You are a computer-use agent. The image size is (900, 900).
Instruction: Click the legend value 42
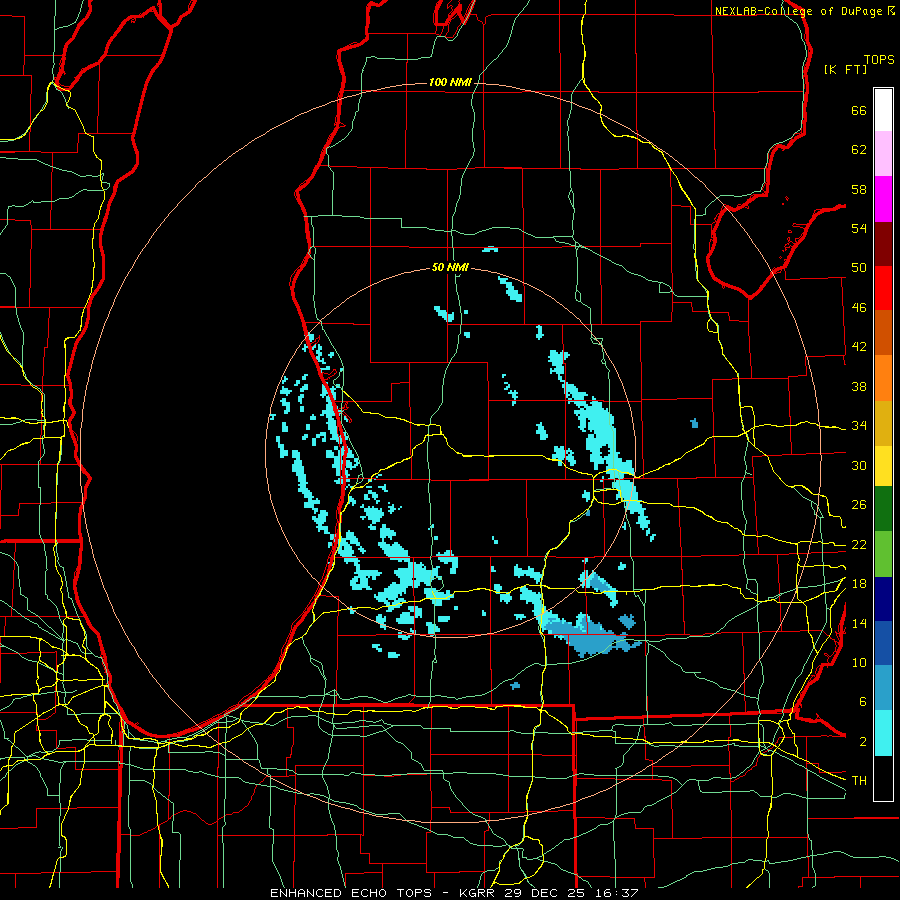(859, 347)
